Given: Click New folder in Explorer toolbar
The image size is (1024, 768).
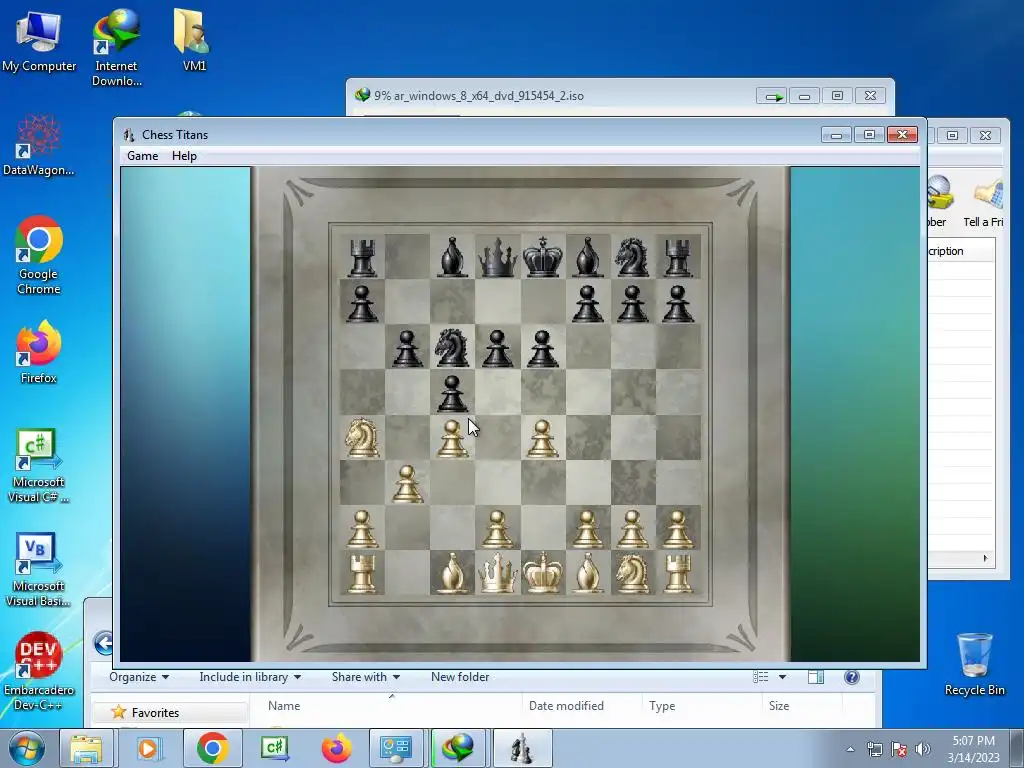Looking at the screenshot, I should tap(460, 677).
